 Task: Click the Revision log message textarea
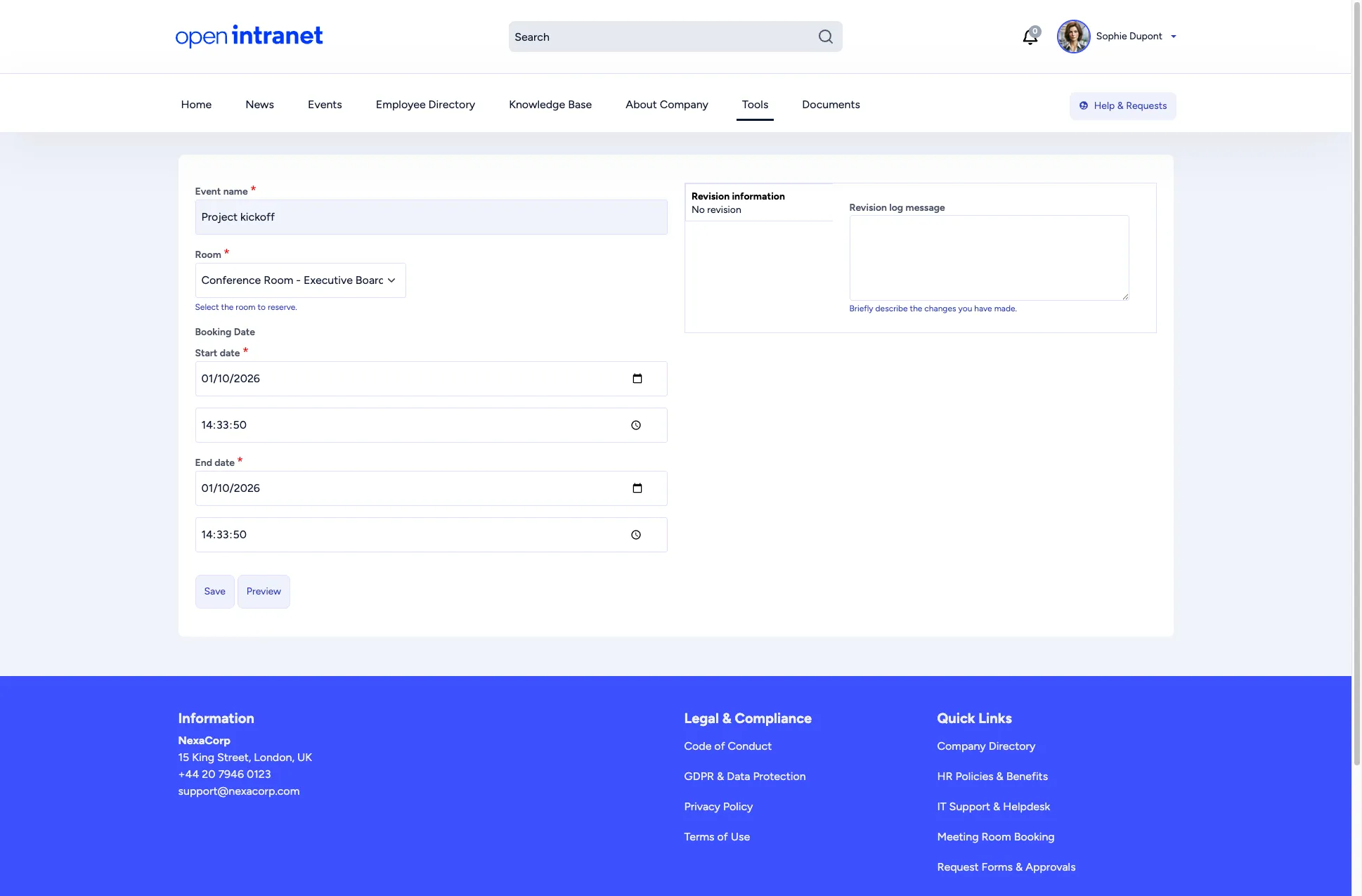click(x=989, y=258)
